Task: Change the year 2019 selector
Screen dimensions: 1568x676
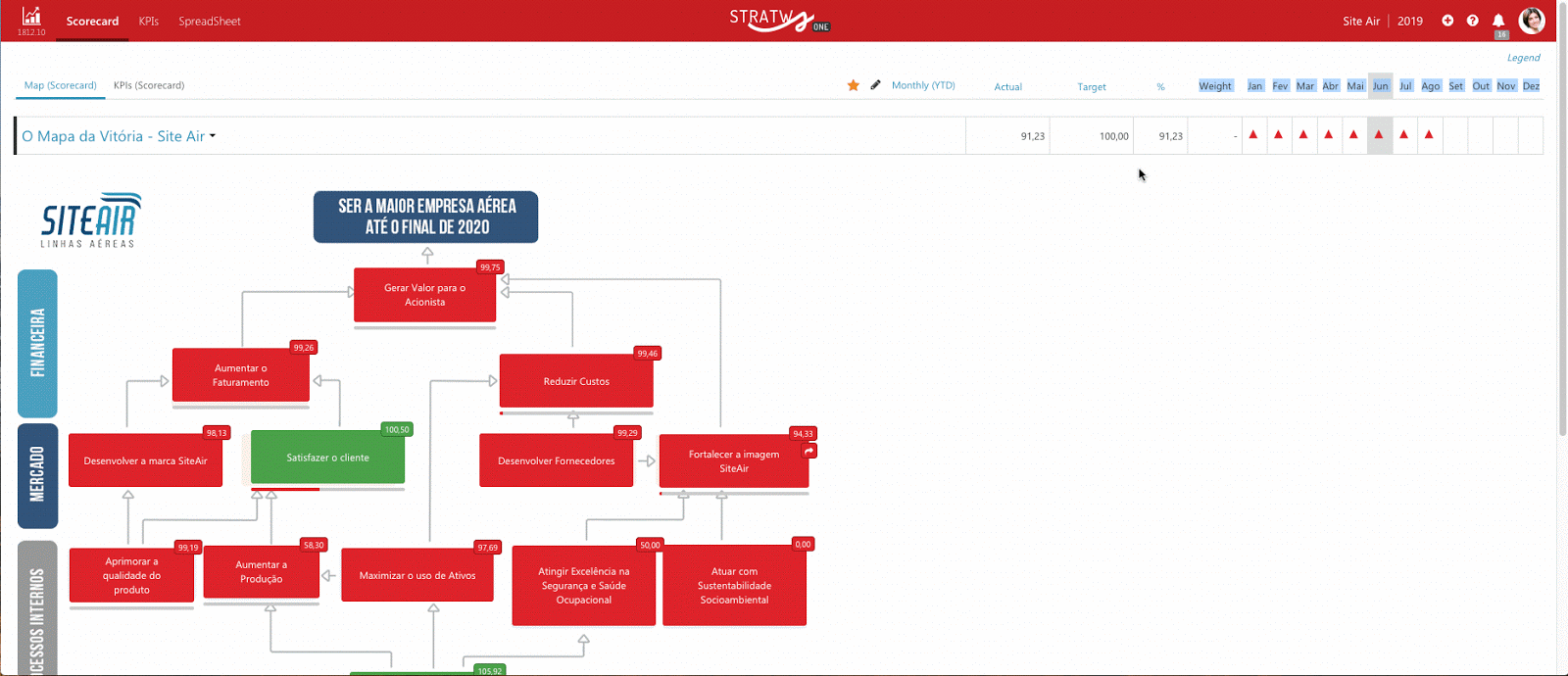Action: 1410,21
